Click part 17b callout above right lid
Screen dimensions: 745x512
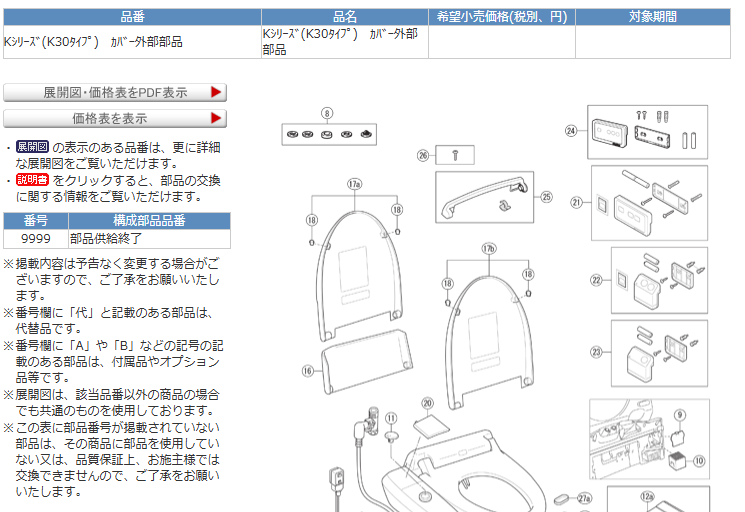(489, 248)
